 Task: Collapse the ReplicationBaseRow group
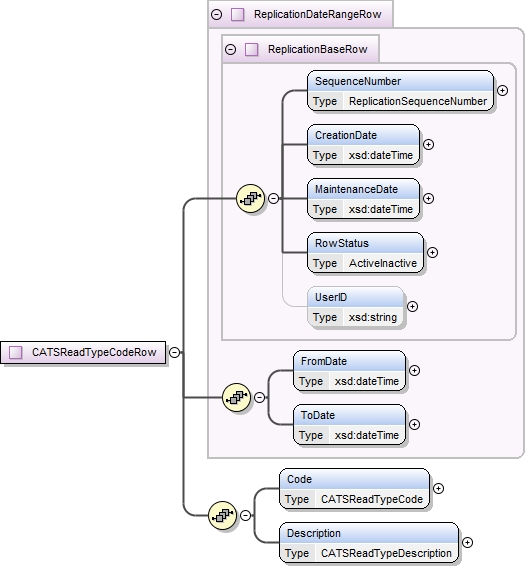coord(230,49)
